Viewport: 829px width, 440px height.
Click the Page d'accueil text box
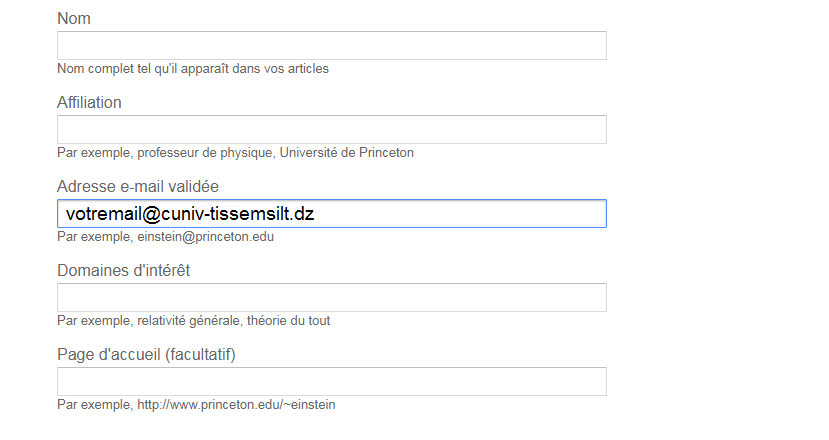point(331,382)
